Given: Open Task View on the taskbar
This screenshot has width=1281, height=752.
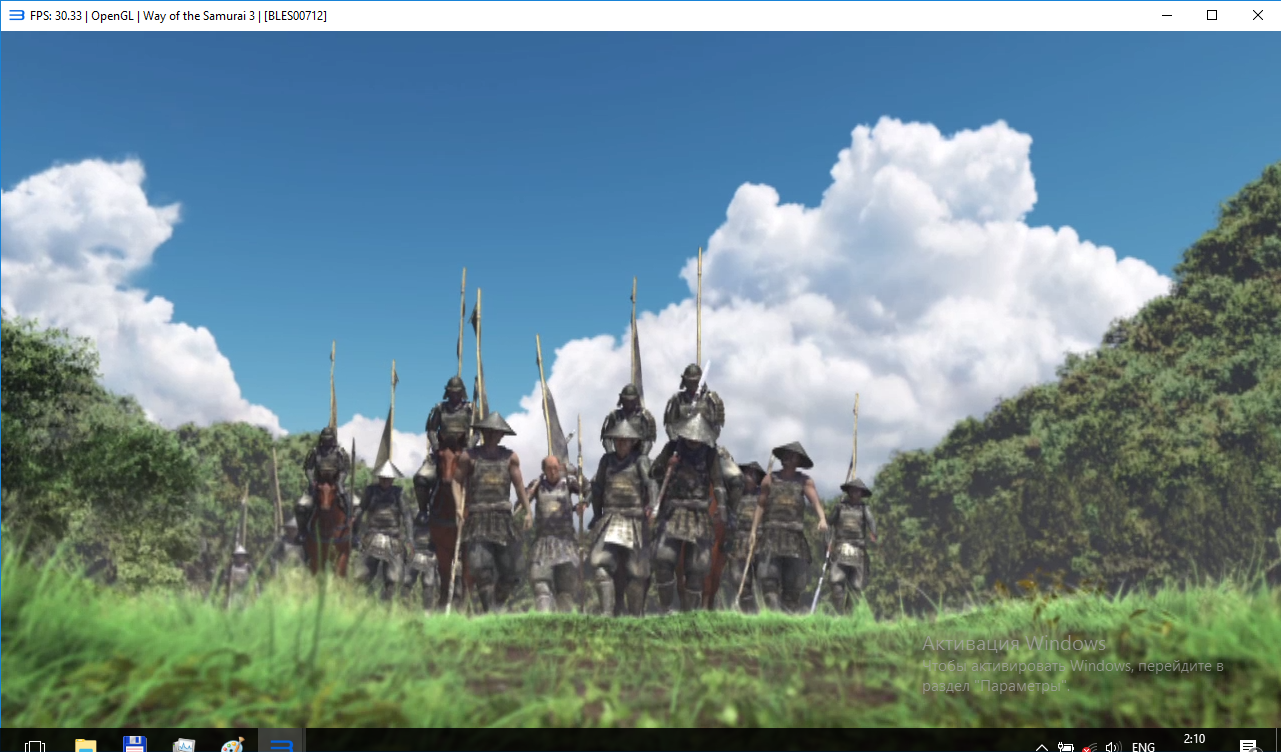Looking at the screenshot, I should coord(34,745).
